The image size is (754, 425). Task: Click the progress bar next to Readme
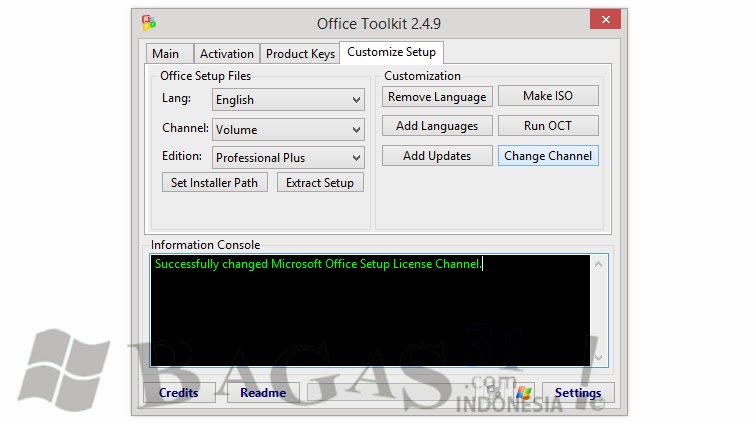tap(391, 392)
